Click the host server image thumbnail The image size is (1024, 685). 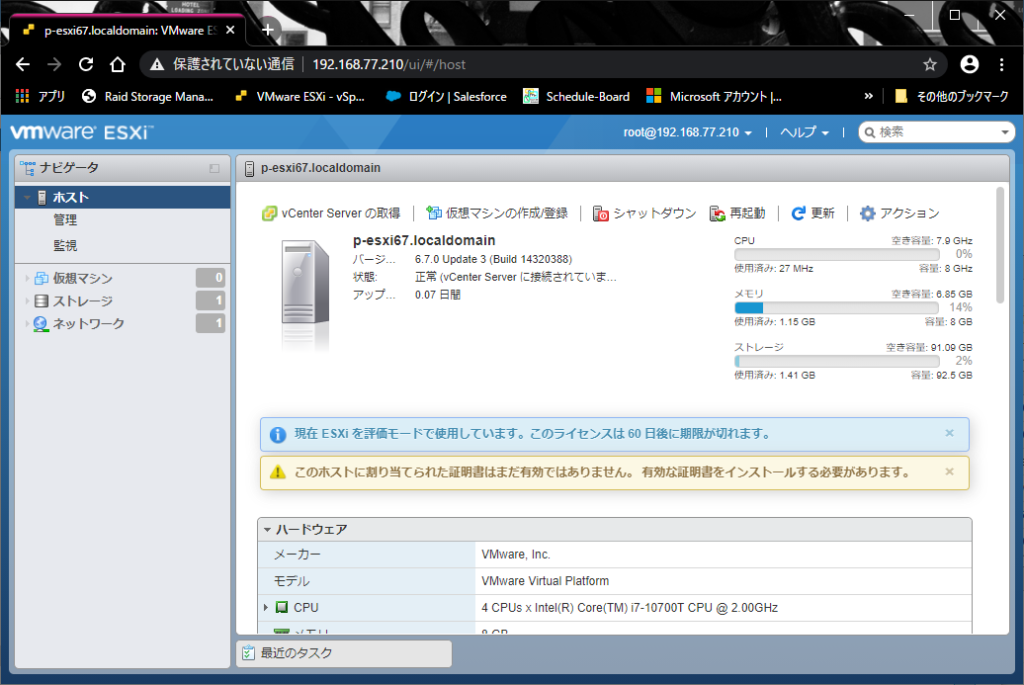pos(305,282)
